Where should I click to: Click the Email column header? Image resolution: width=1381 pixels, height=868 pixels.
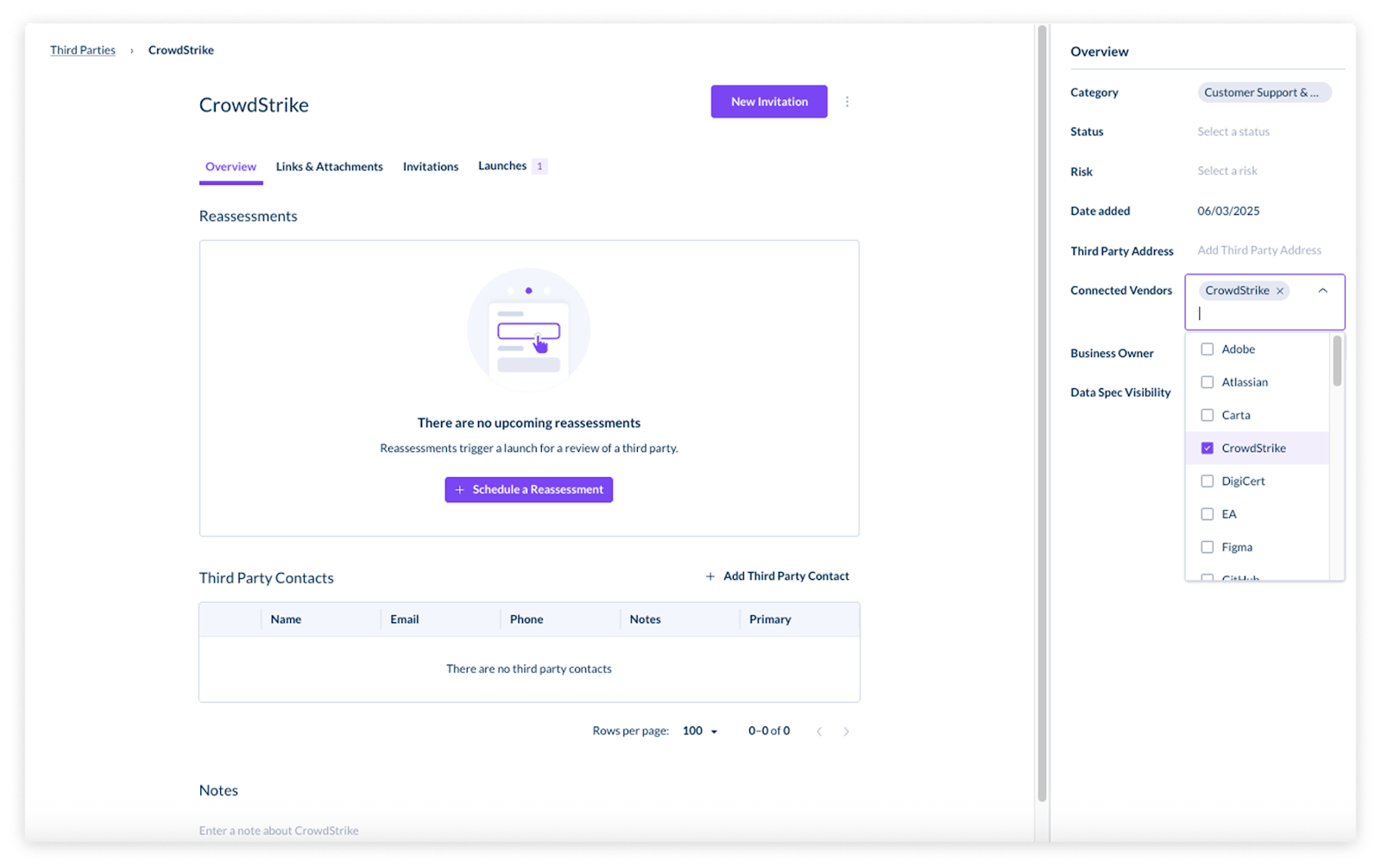[404, 620]
